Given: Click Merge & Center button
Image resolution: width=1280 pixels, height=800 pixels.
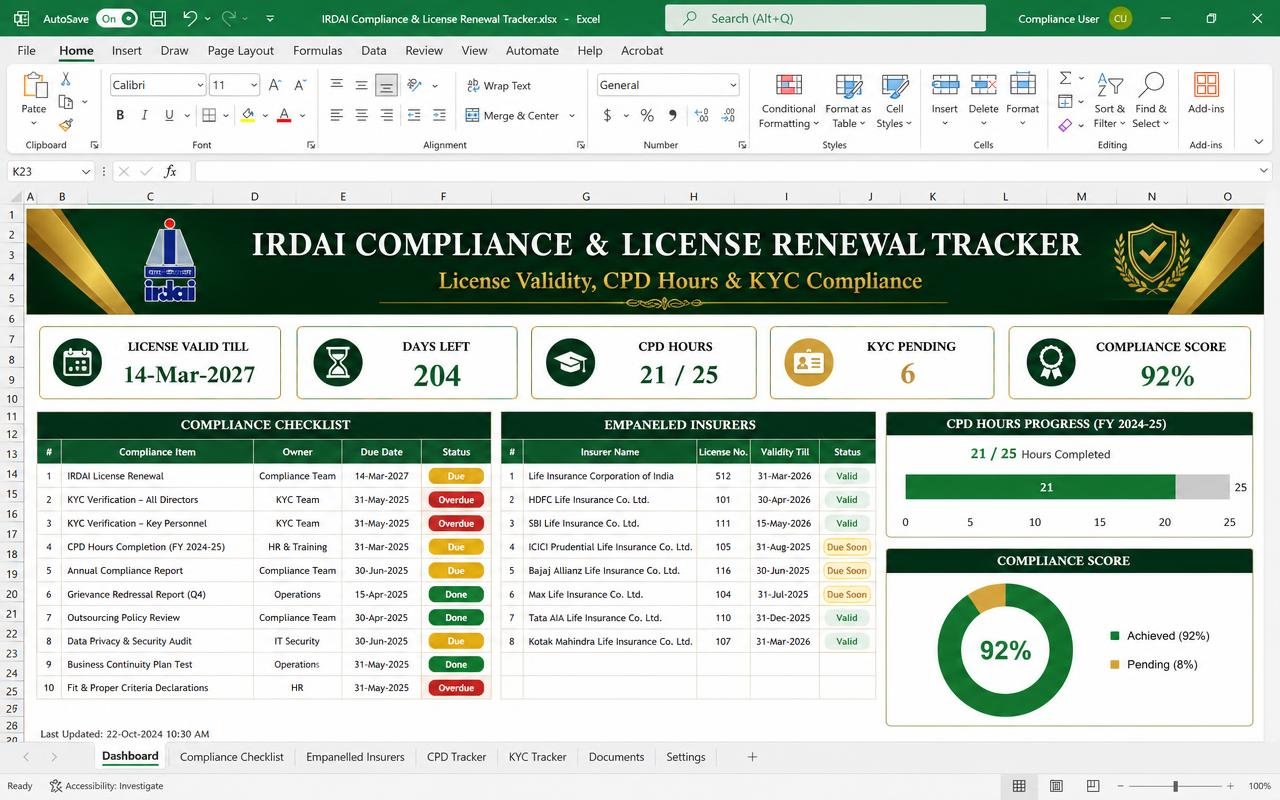Looking at the screenshot, I should pos(512,115).
